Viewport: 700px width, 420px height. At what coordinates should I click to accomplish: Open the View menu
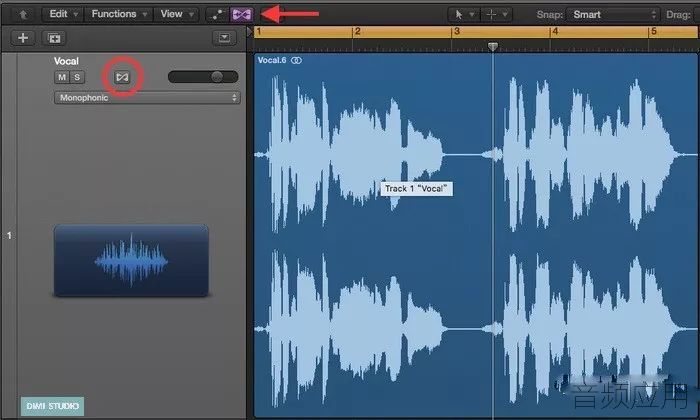(x=176, y=14)
